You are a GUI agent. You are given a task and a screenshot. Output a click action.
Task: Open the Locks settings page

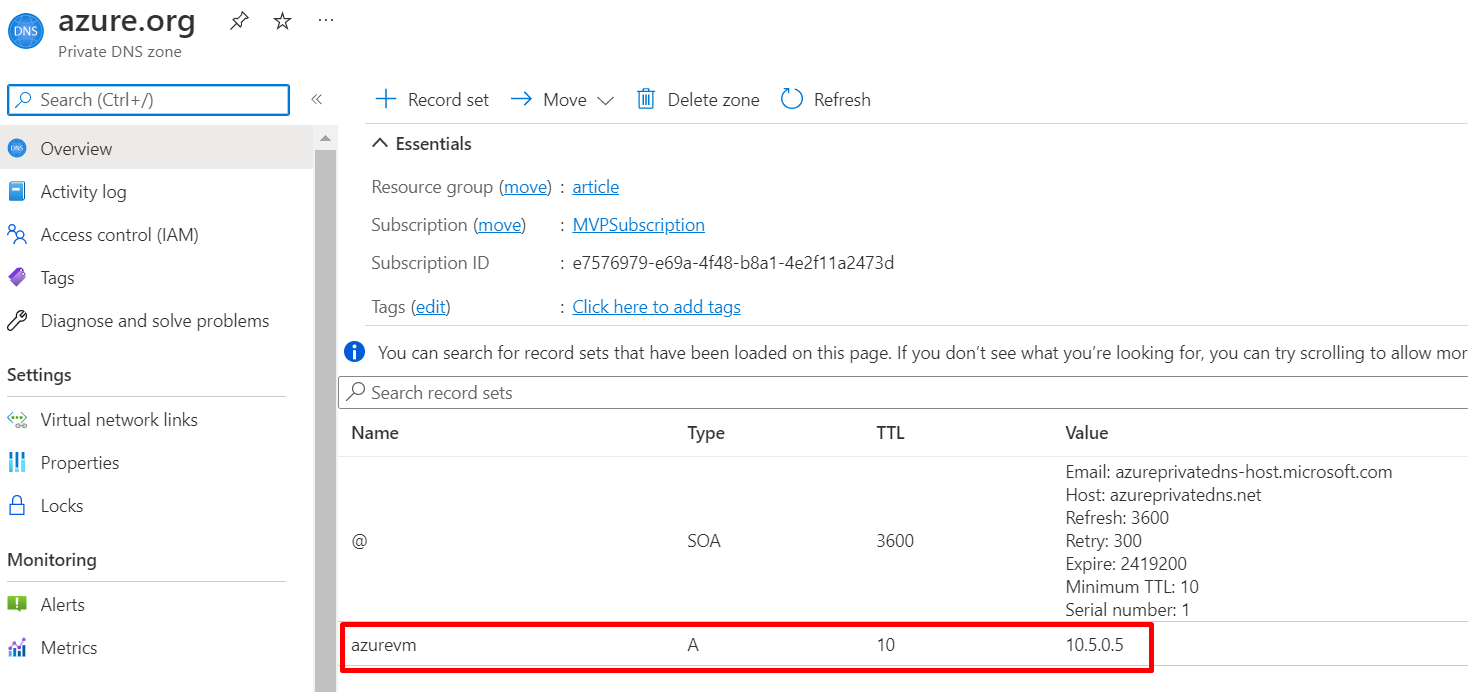[61, 506]
